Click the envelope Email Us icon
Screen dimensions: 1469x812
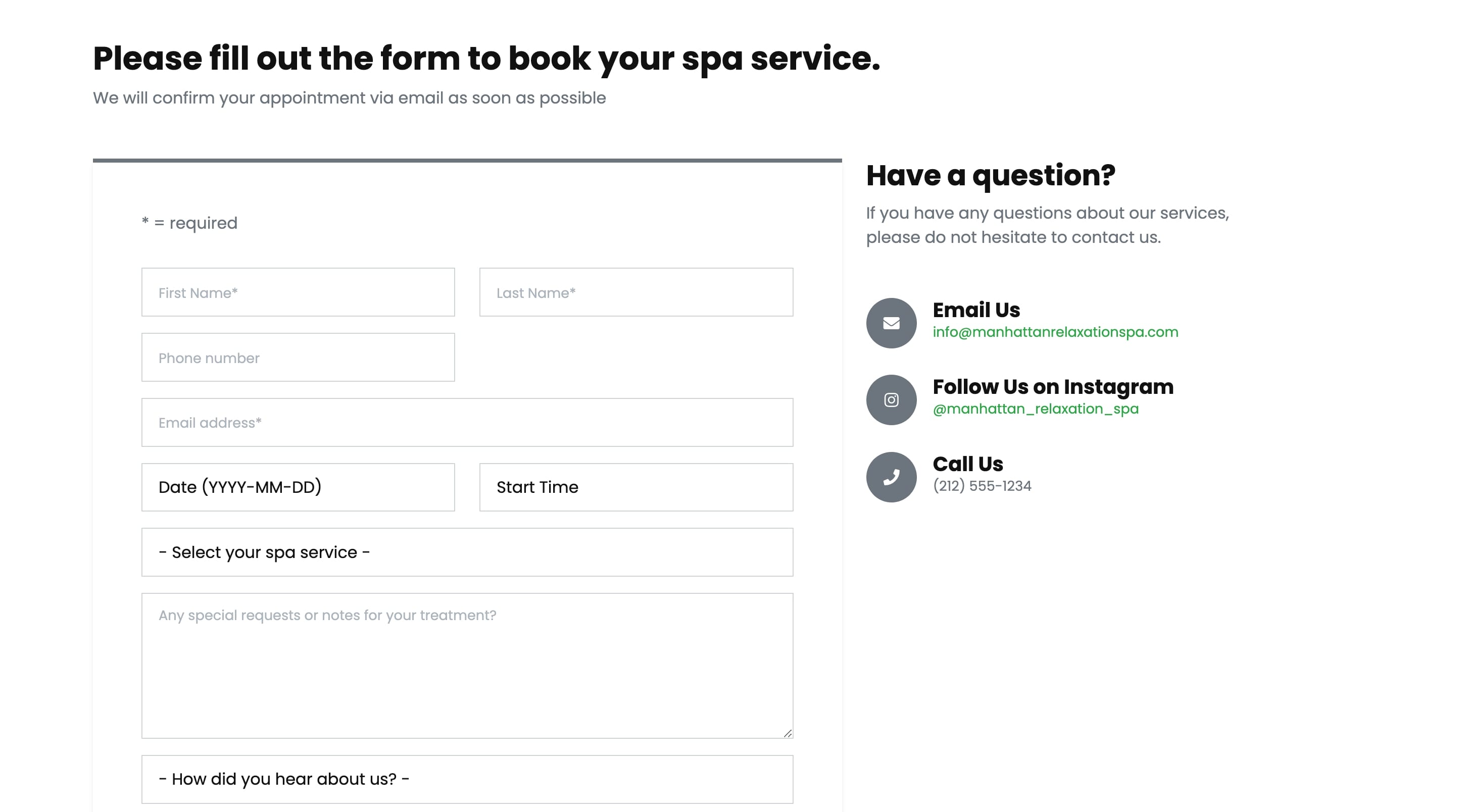click(891, 323)
